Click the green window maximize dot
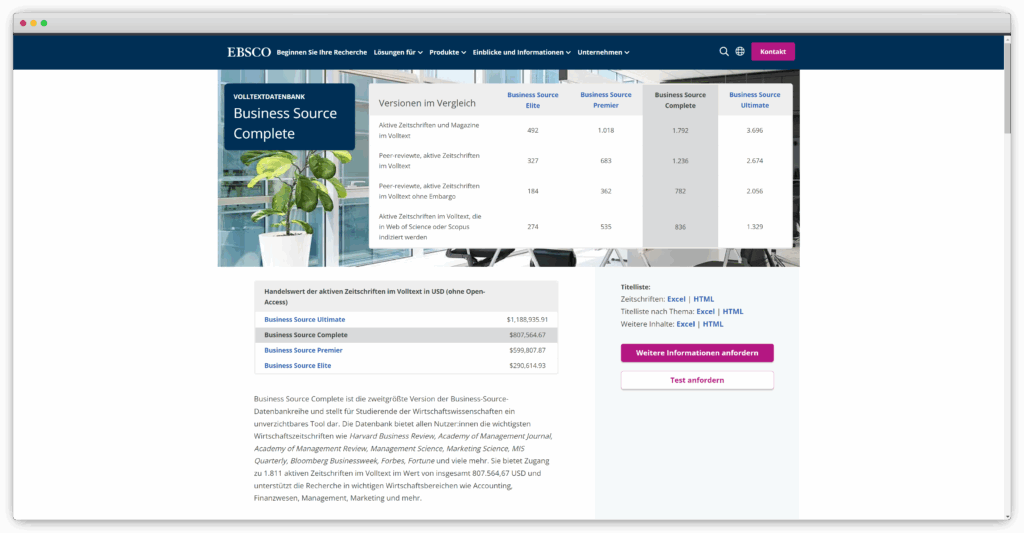The image size is (1024, 533). [44, 23]
